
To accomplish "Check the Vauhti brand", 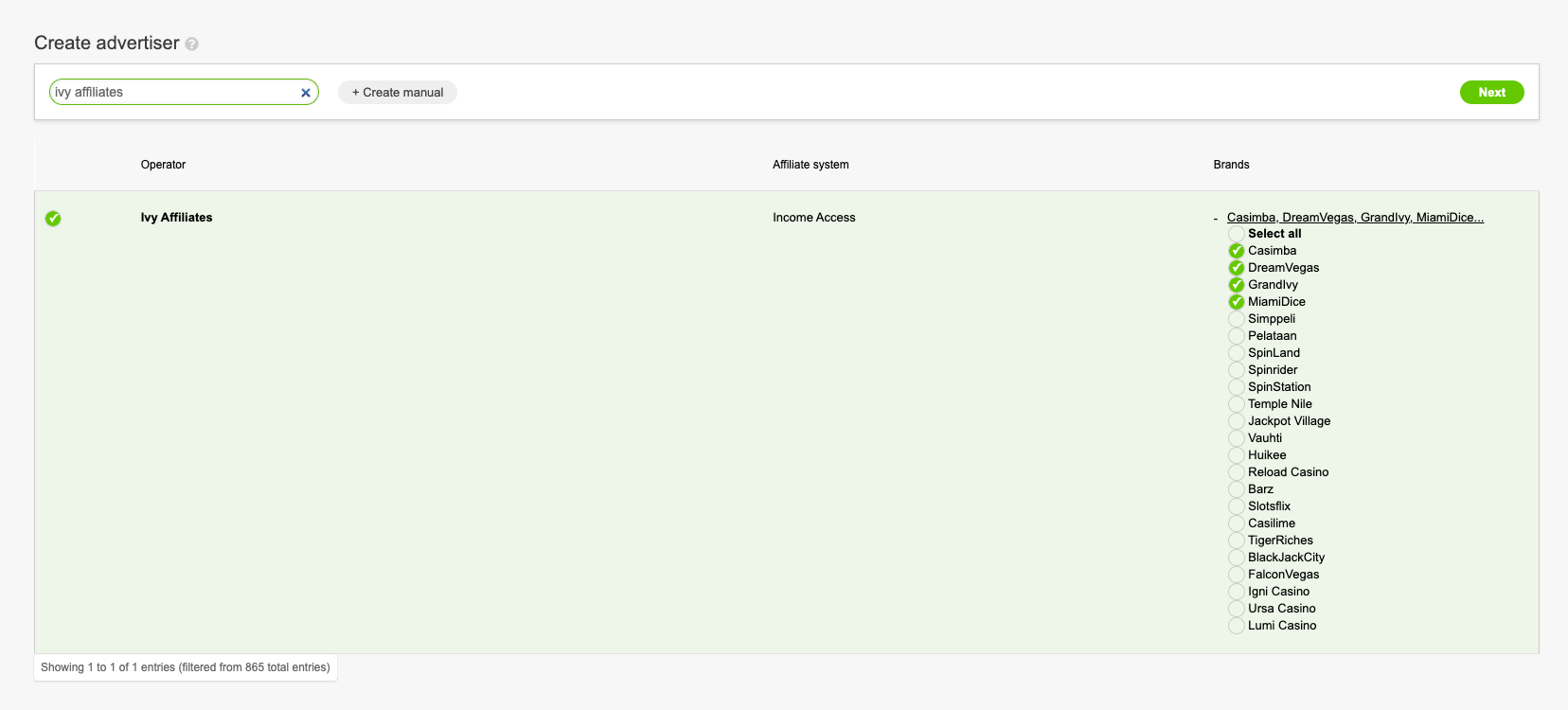I will (1237, 438).
